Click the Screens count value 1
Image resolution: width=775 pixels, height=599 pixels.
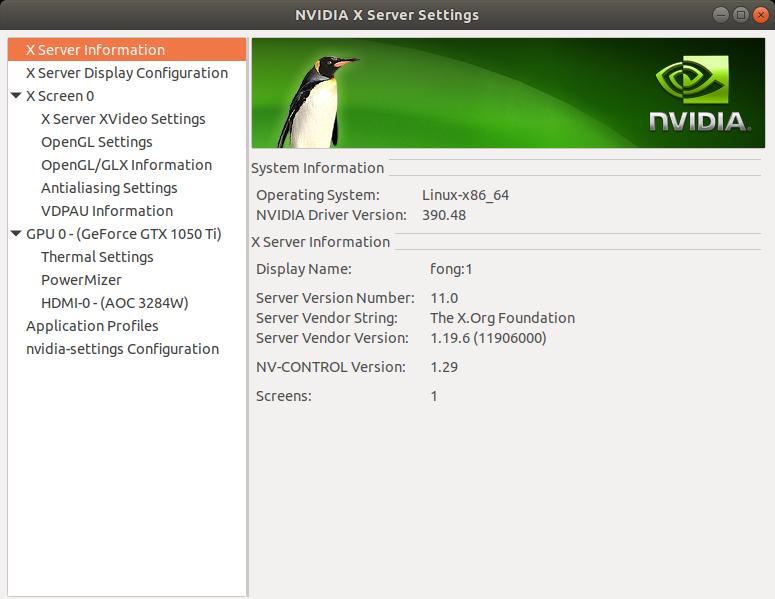434,396
